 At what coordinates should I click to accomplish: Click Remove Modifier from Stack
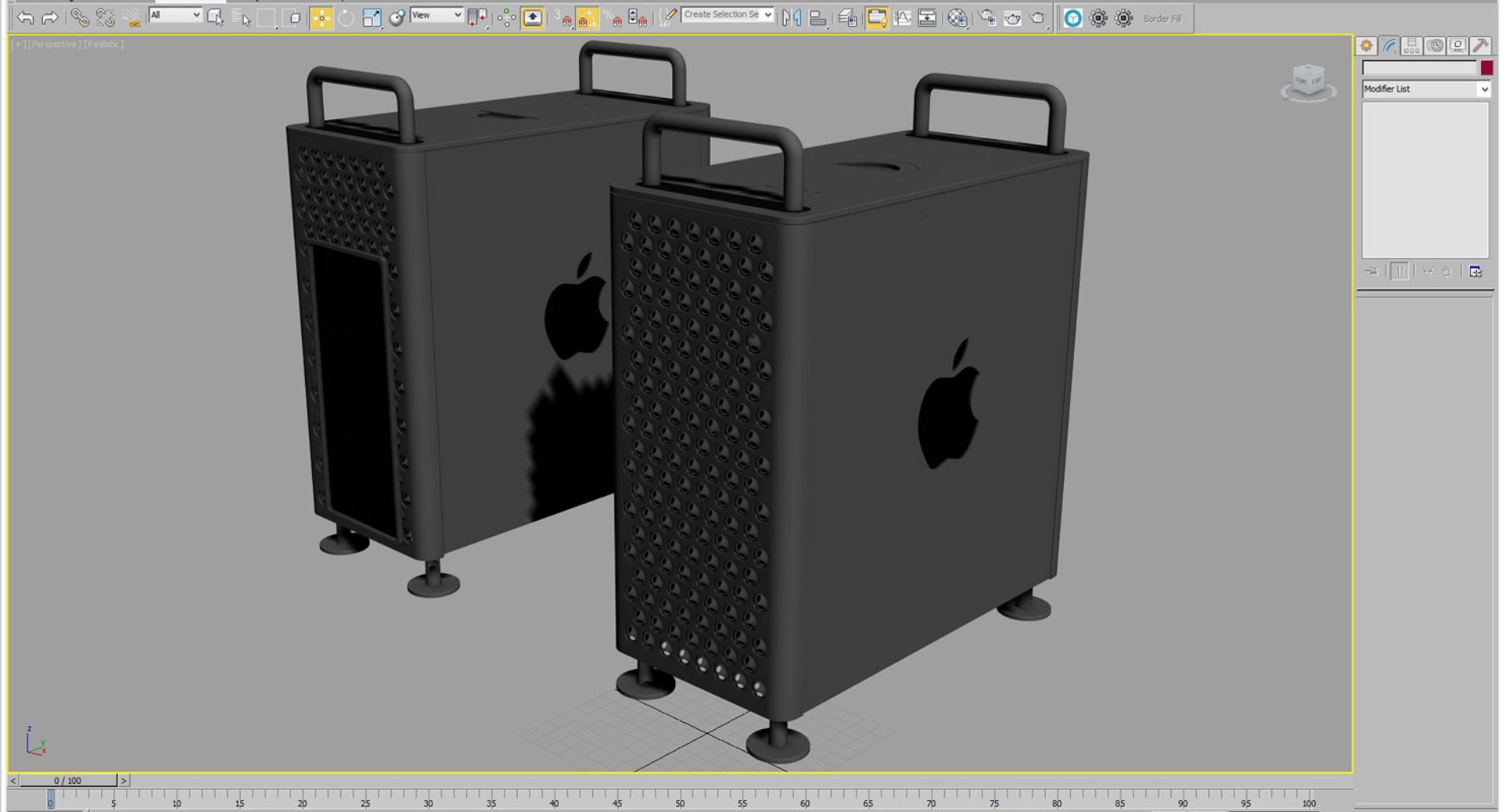click(1446, 271)
